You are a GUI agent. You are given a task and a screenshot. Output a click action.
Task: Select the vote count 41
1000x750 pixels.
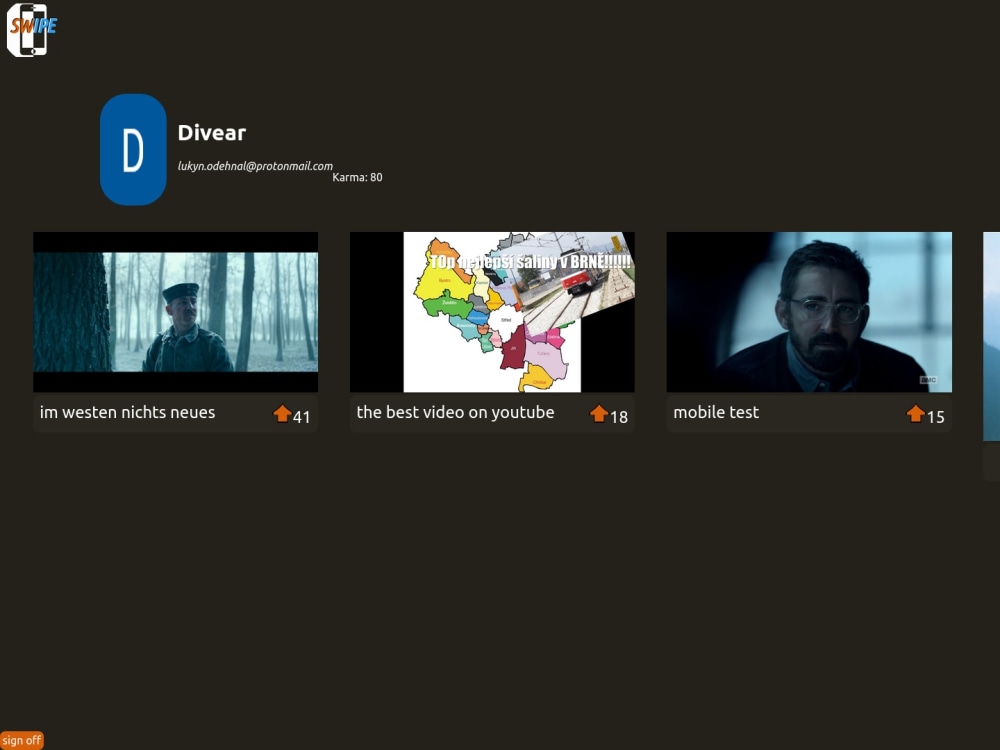coord(302,417)
